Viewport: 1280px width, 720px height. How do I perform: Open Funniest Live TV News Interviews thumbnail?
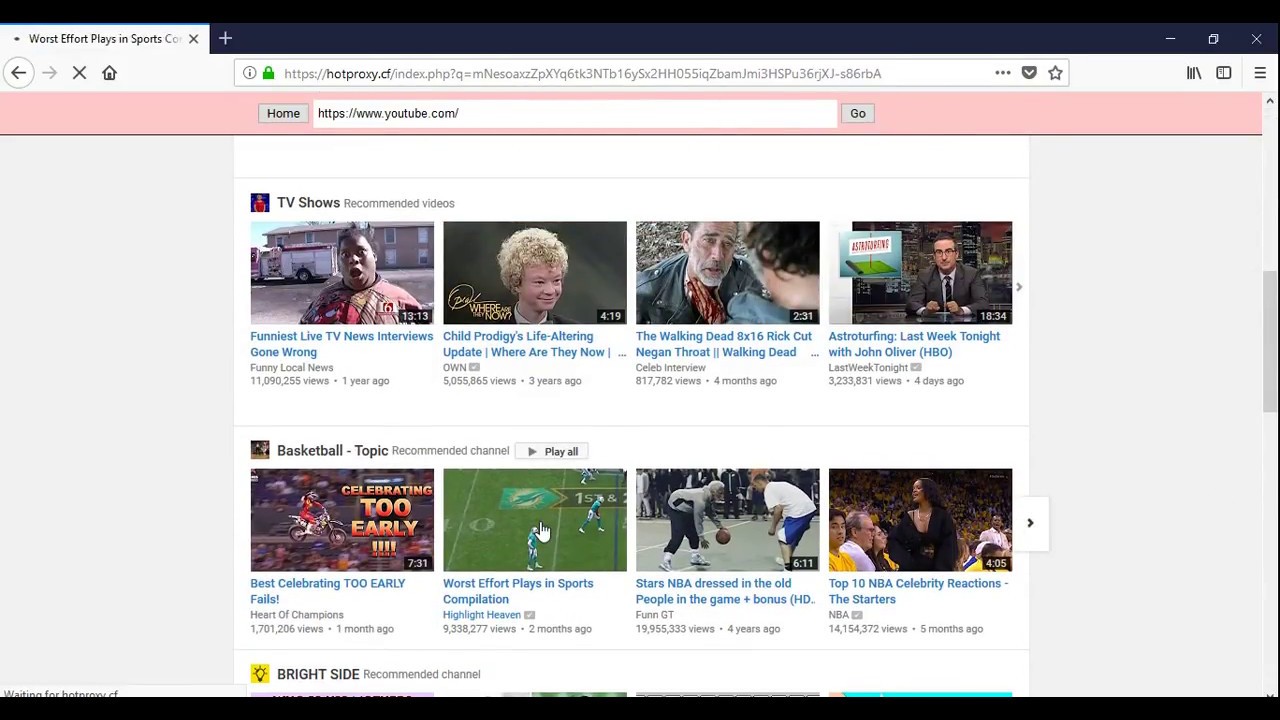tap(342, 273)
